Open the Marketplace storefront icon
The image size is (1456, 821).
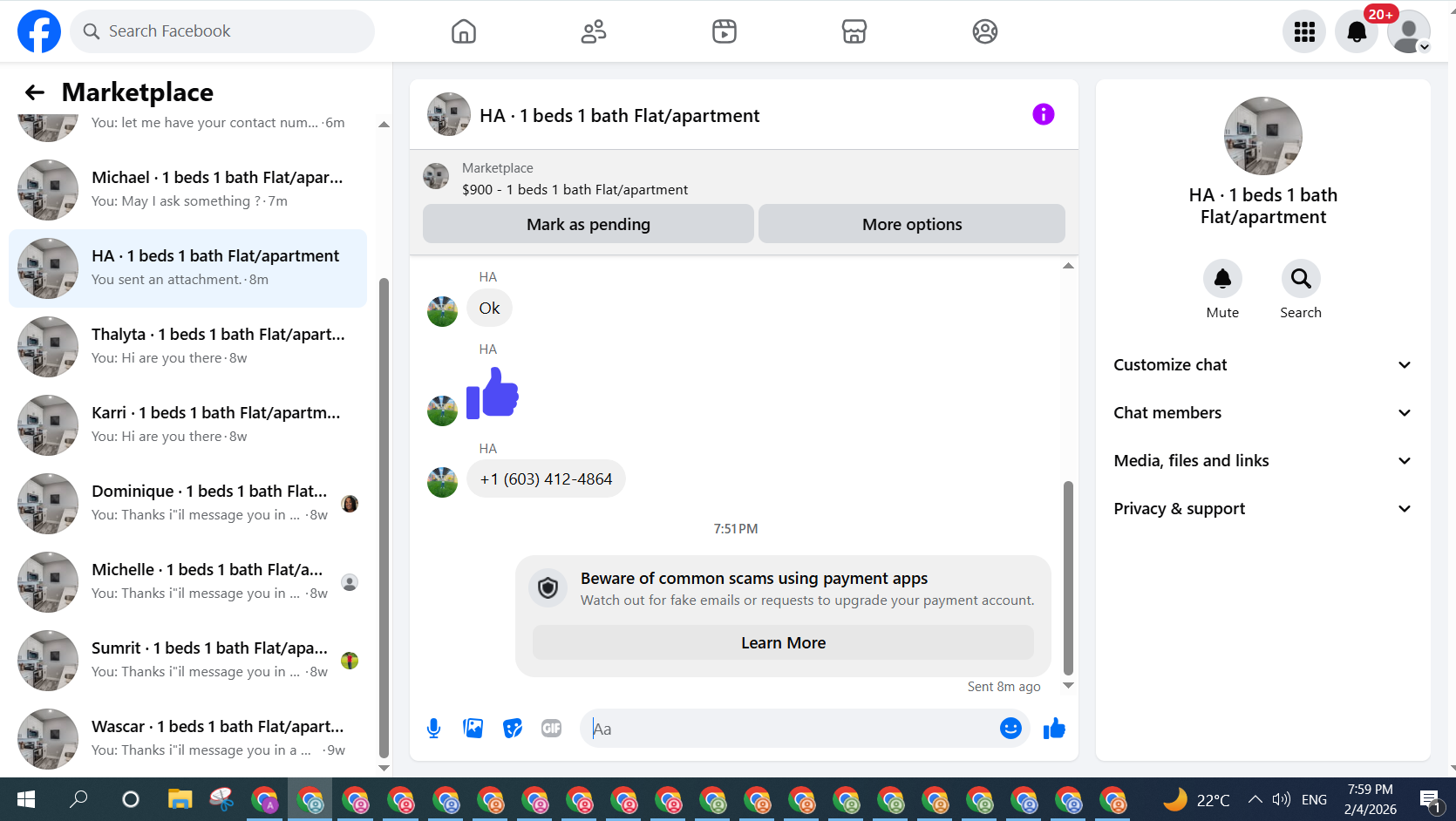pos(854,31)
